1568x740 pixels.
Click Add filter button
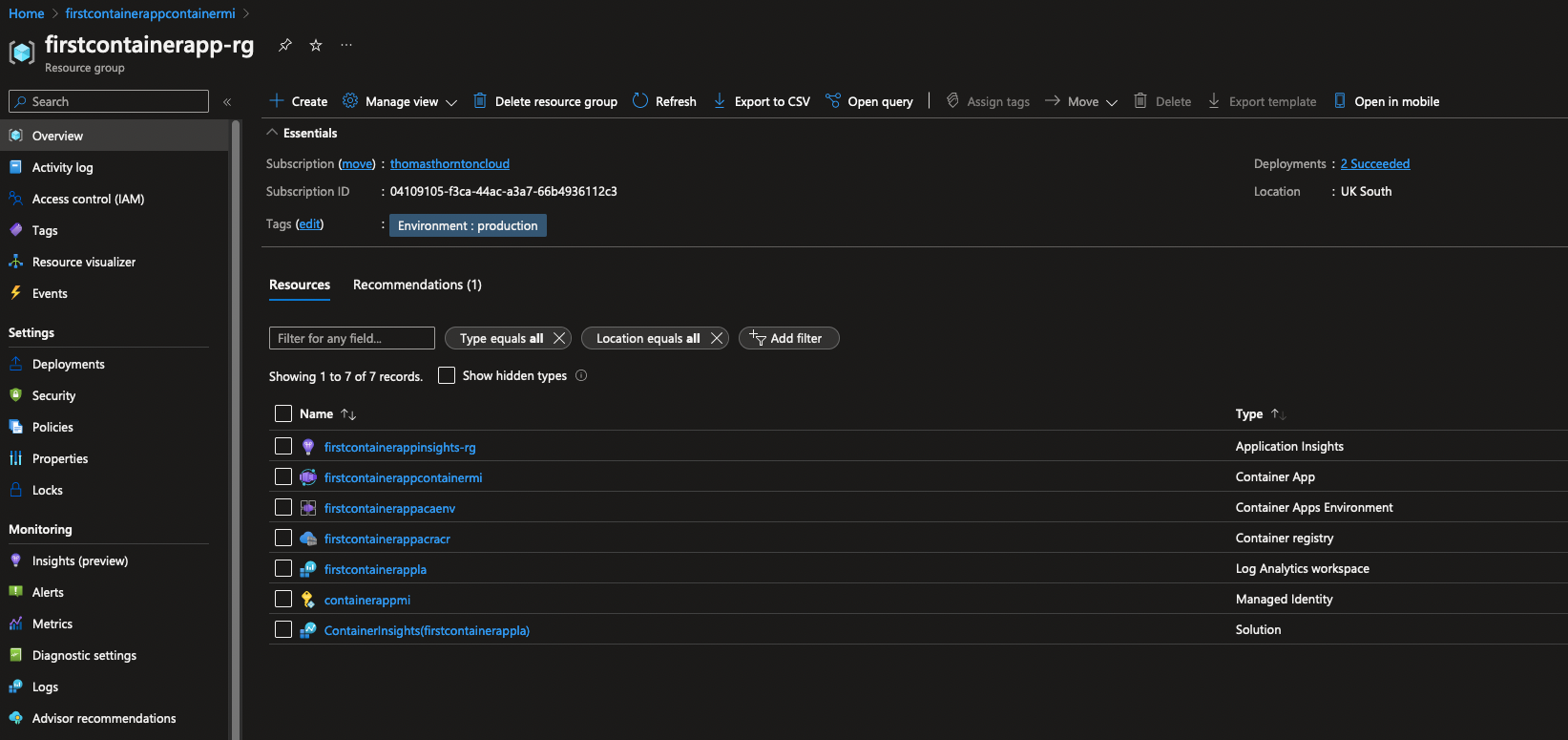coord(788,338)
